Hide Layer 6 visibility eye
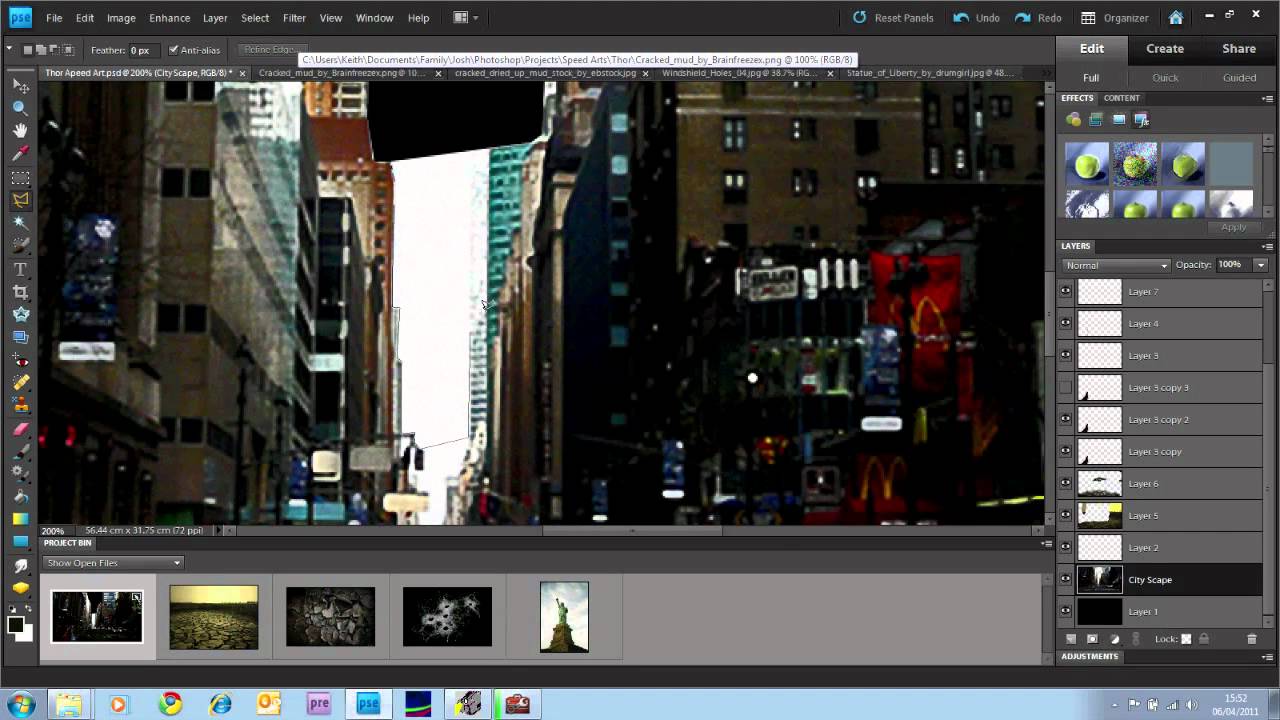Viewport: 1280px width, 720px height. [x=1065, y=483]
